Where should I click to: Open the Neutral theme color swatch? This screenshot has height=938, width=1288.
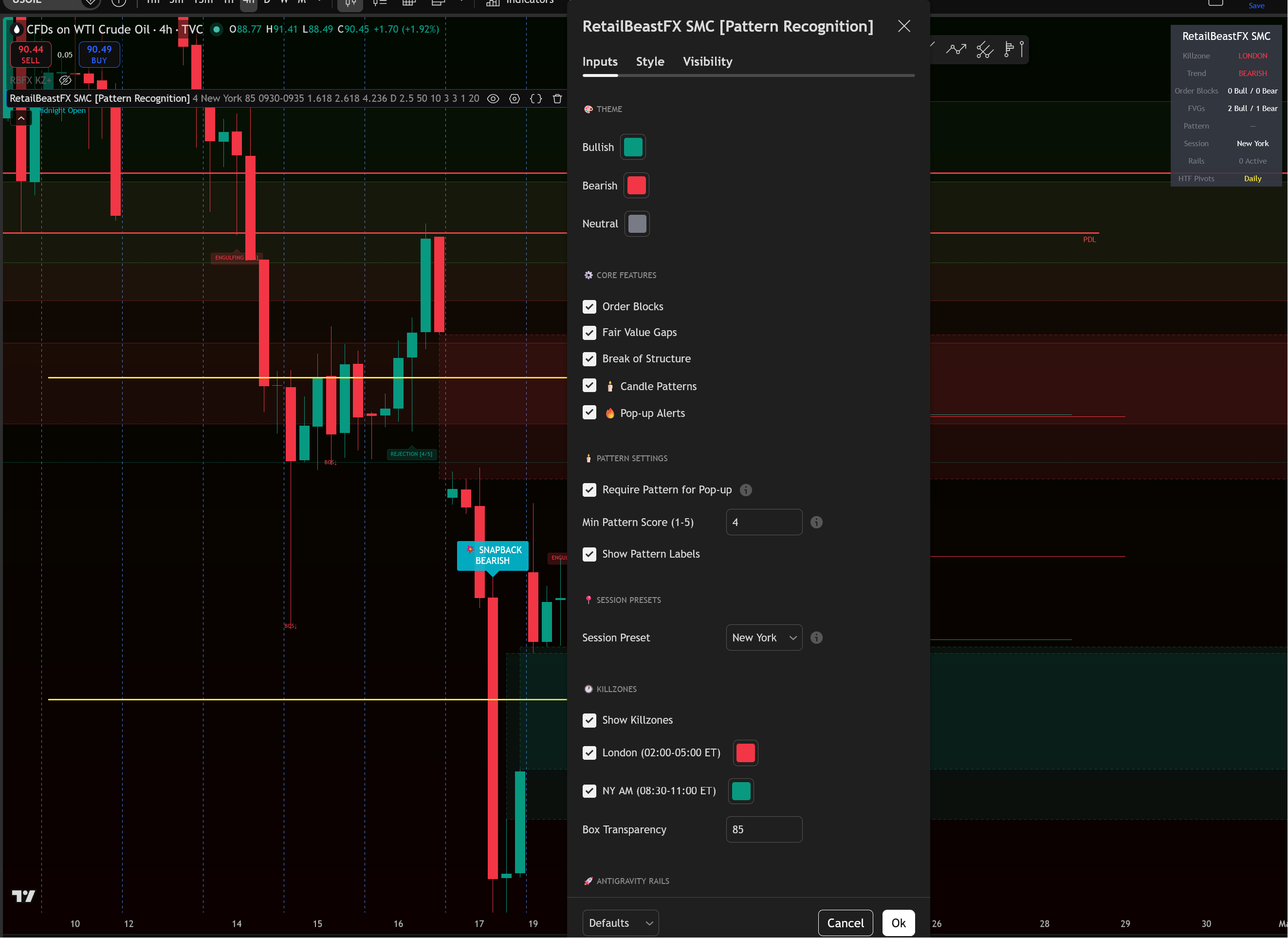click(x=637, y=224)
